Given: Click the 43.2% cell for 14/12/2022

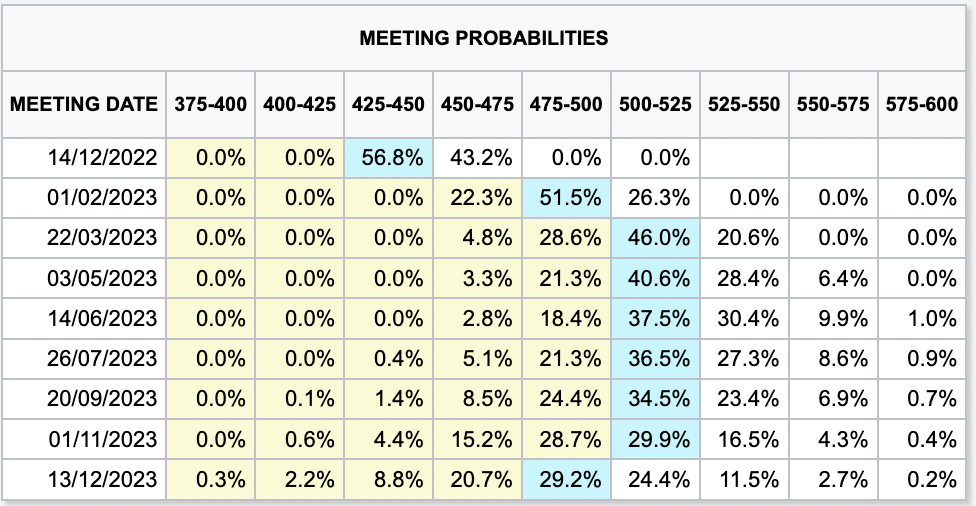Looking at the screenshot, I should (477, 158).
